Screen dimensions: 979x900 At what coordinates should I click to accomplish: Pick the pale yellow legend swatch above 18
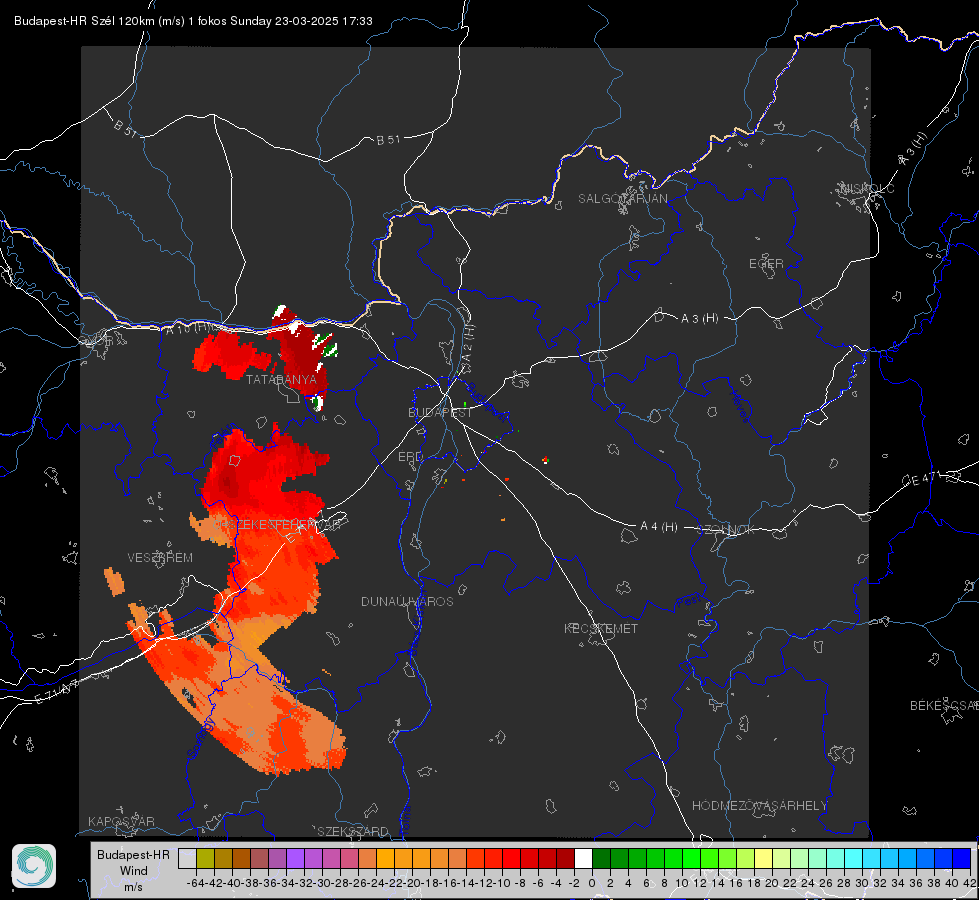(763, 859)
